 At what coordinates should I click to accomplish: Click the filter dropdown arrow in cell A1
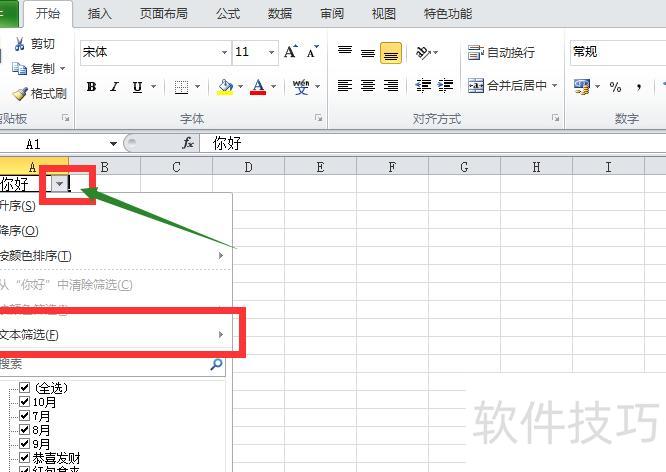tap(59, 184)
